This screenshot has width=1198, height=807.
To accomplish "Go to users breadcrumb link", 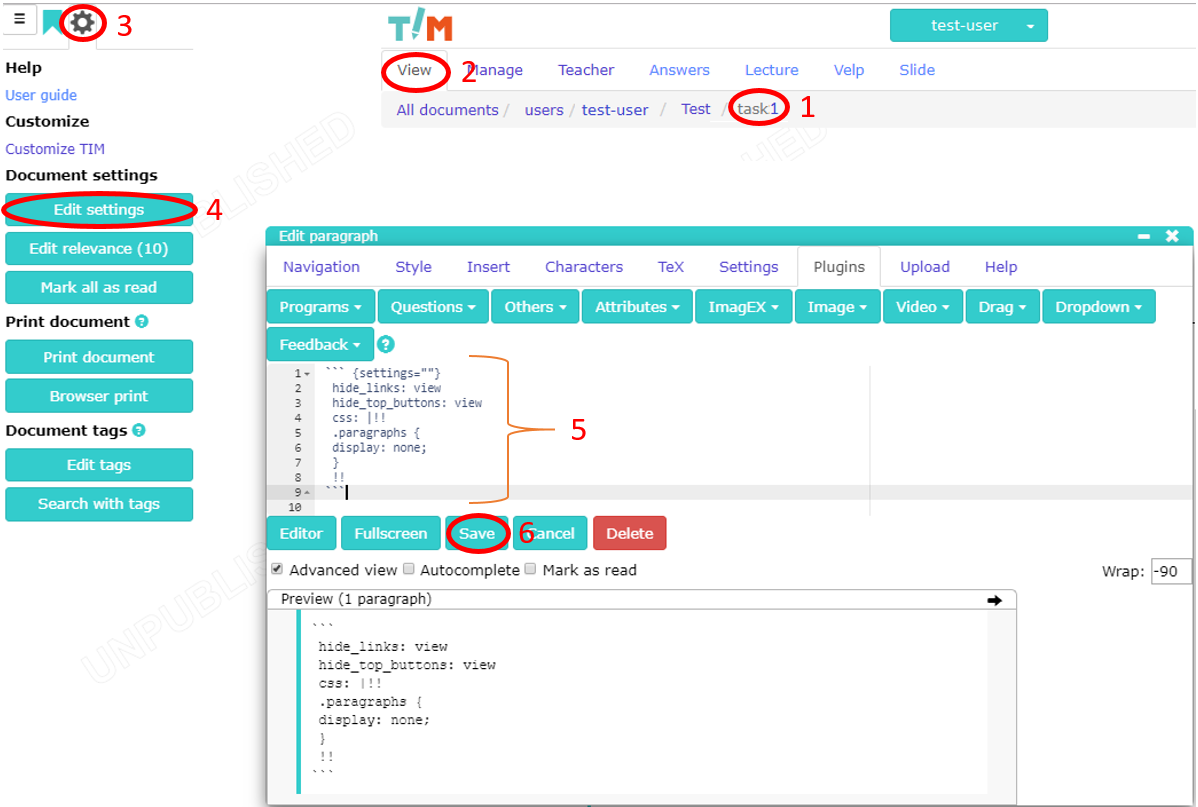I will click(544, 110).
